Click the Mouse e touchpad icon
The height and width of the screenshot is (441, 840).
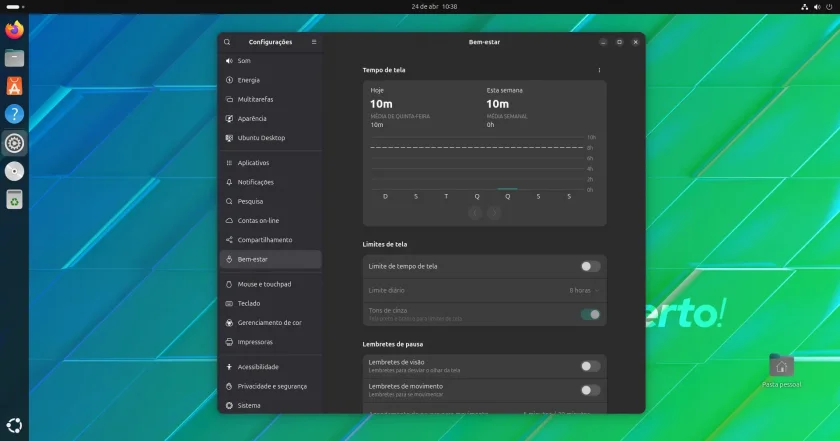229,285
